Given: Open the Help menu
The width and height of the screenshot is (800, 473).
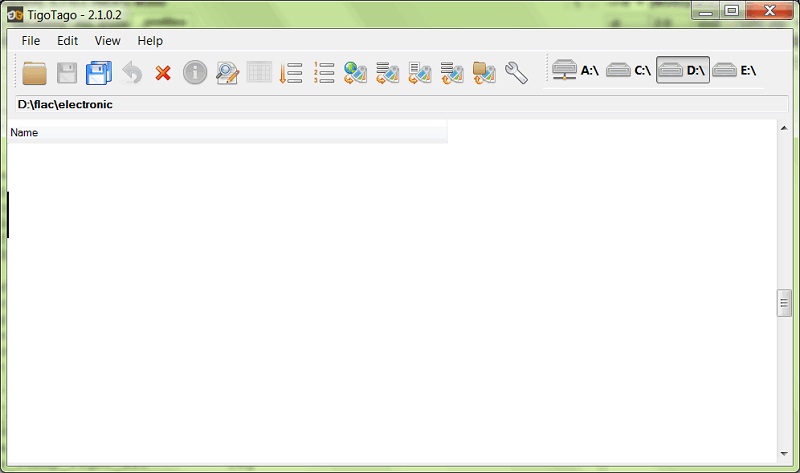Looking at the screenshot, I should (x=150, y=41).
